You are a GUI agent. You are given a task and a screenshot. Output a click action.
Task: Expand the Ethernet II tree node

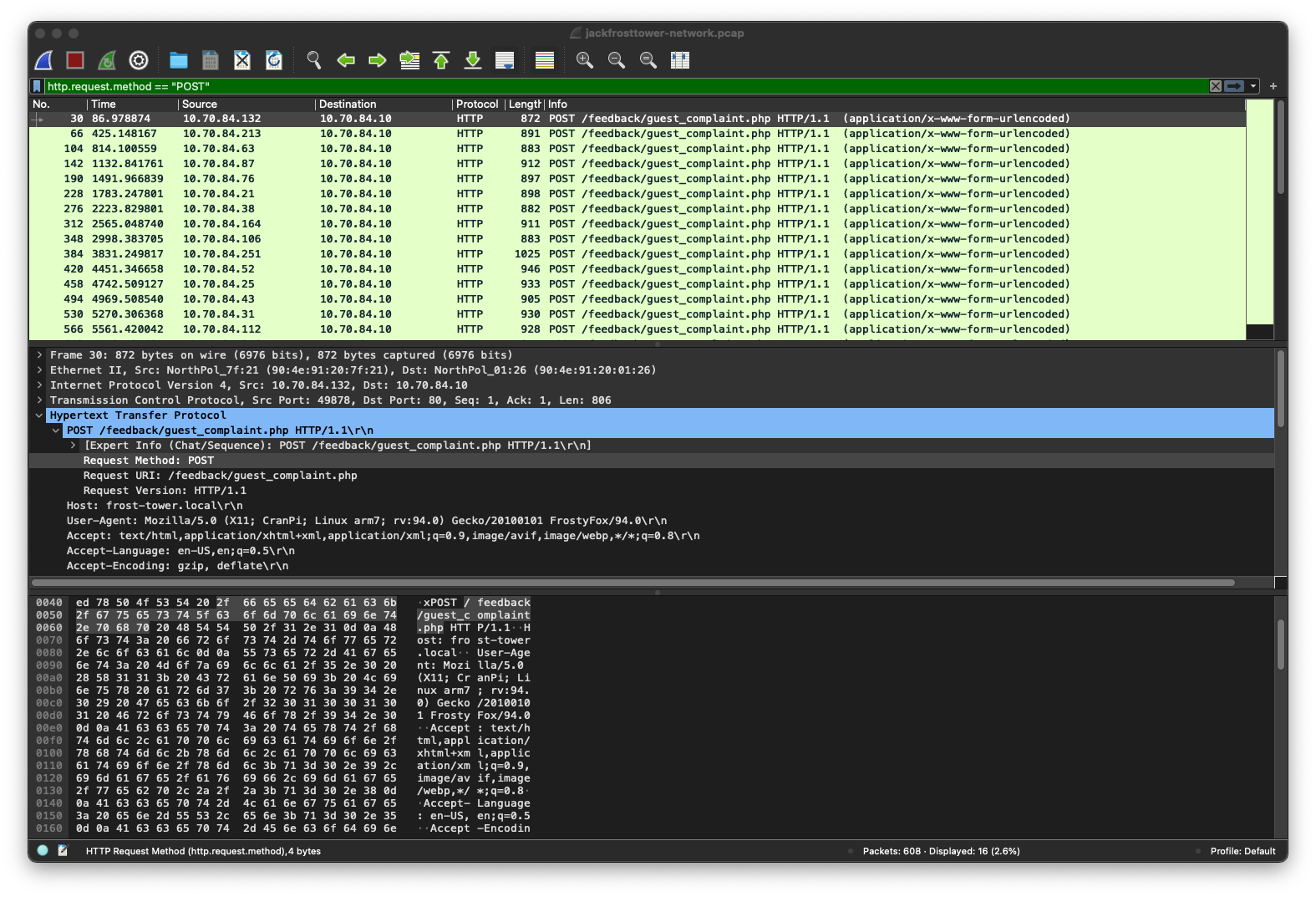[39, 370]
